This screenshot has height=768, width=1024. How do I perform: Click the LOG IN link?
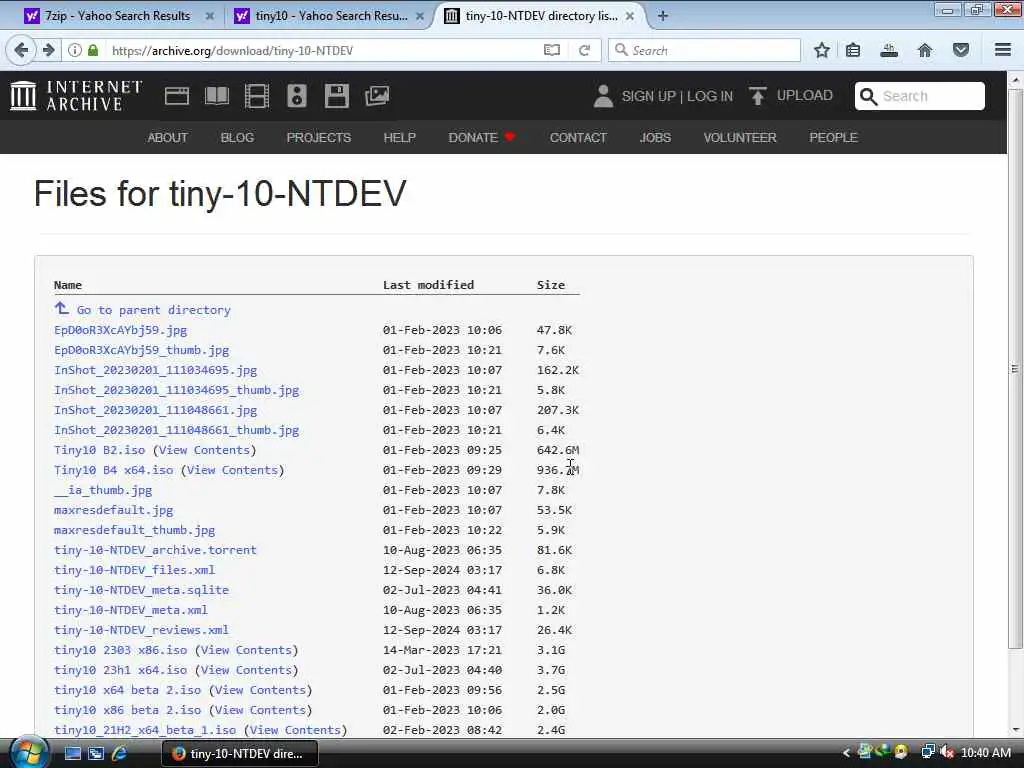pyautogui.click(x=710, y=96)
